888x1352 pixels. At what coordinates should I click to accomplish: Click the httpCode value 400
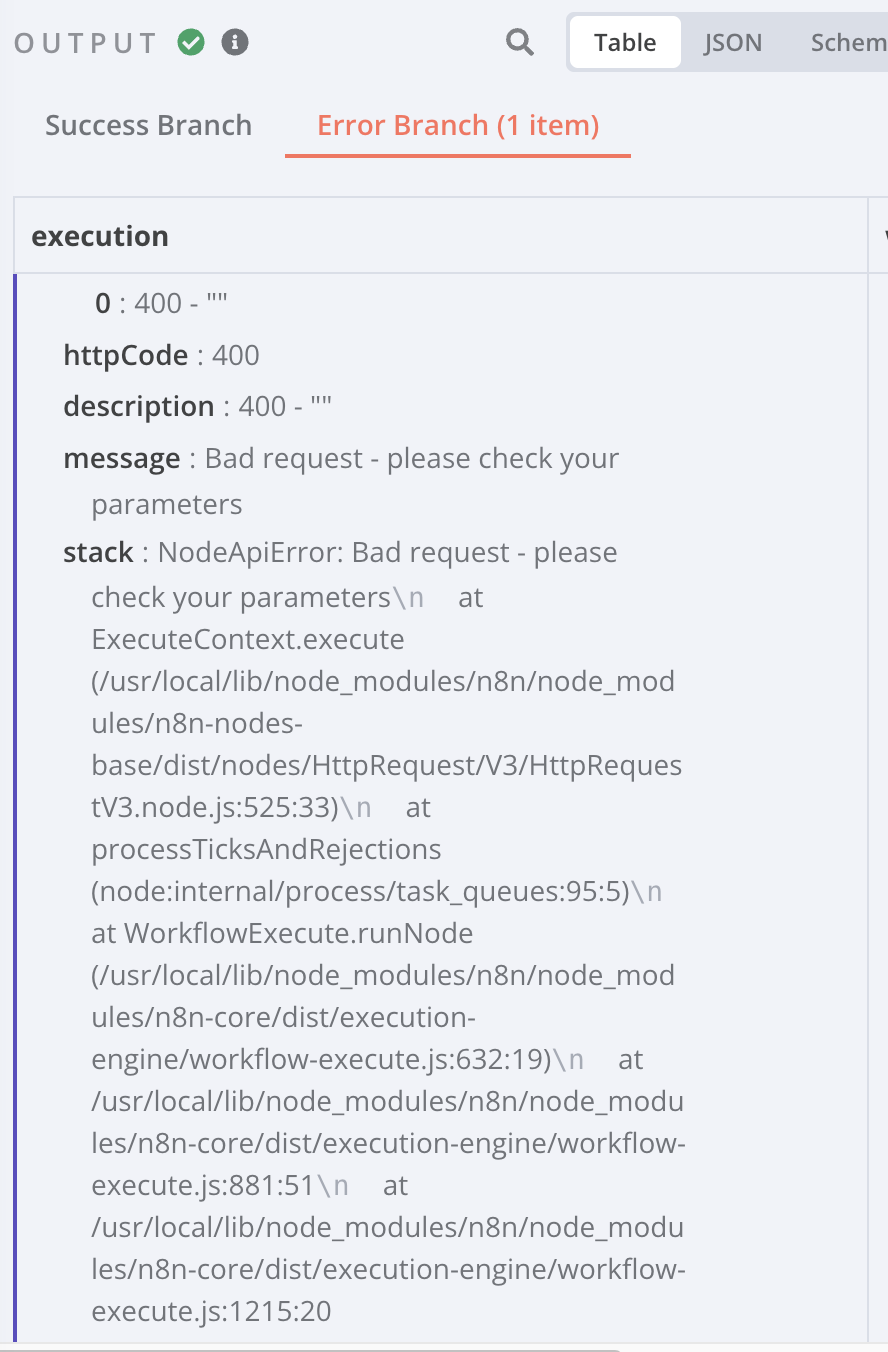click(x=236, y=355)
